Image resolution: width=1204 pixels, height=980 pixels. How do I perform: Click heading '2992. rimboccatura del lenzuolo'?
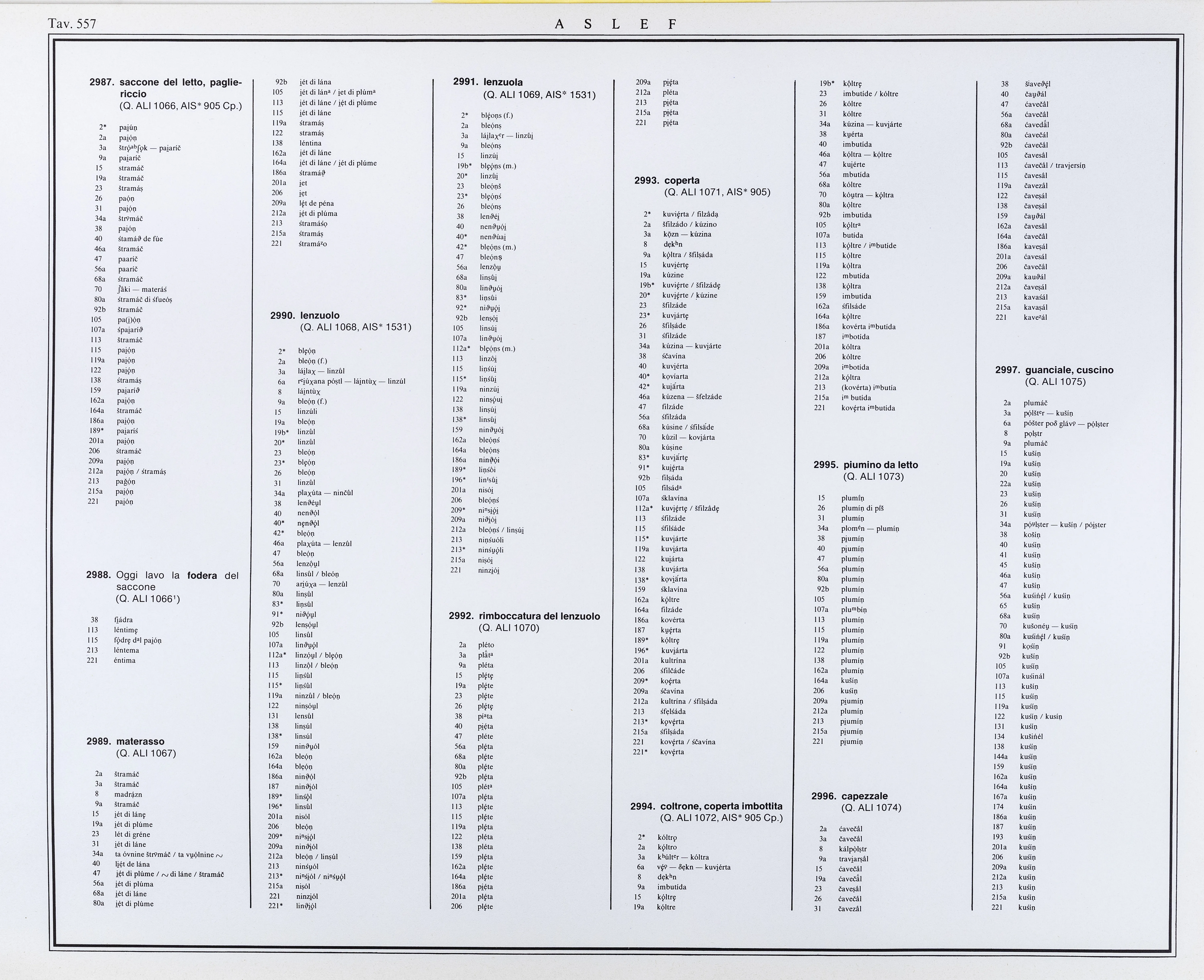[x=524, y=616]
